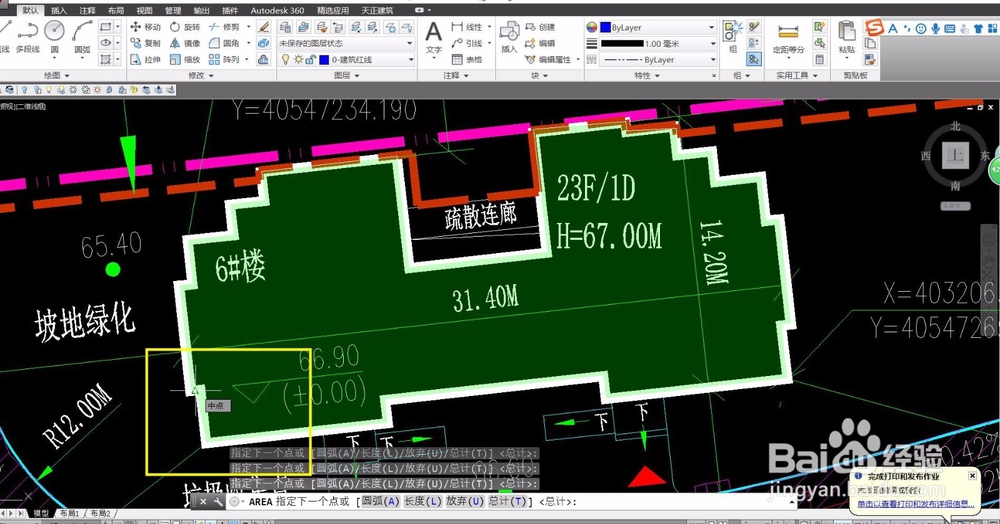Image resolution: width=1000 pixels, height=524 pixels.
Task: Choose the 长度(L) command option
Action: [x=423, y=502]
